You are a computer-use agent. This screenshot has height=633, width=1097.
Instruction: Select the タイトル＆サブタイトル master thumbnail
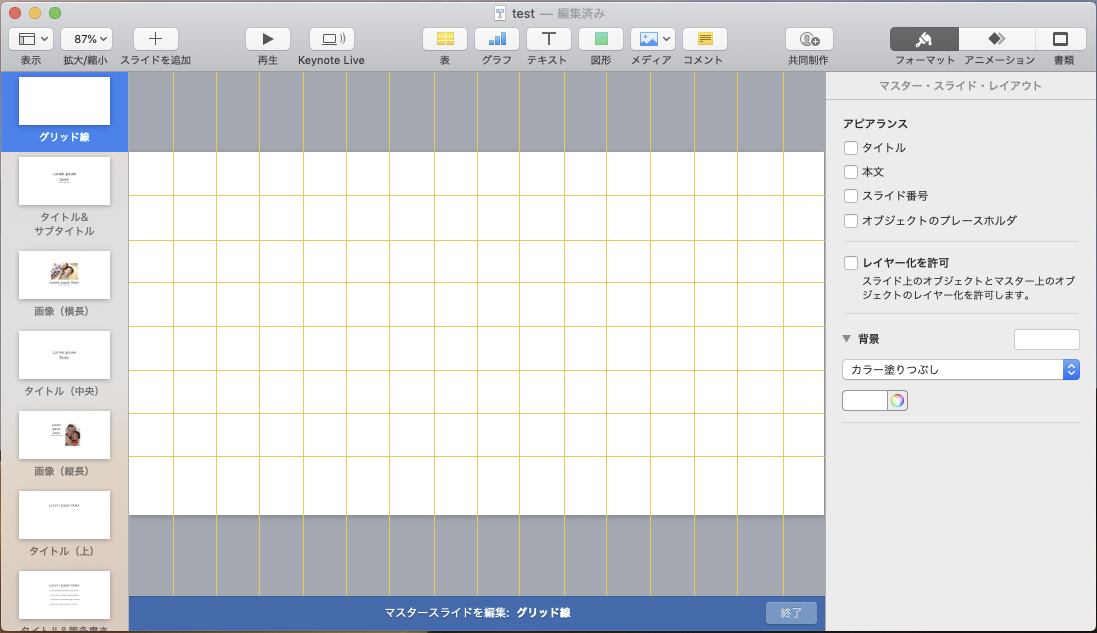tap(64, 181)
